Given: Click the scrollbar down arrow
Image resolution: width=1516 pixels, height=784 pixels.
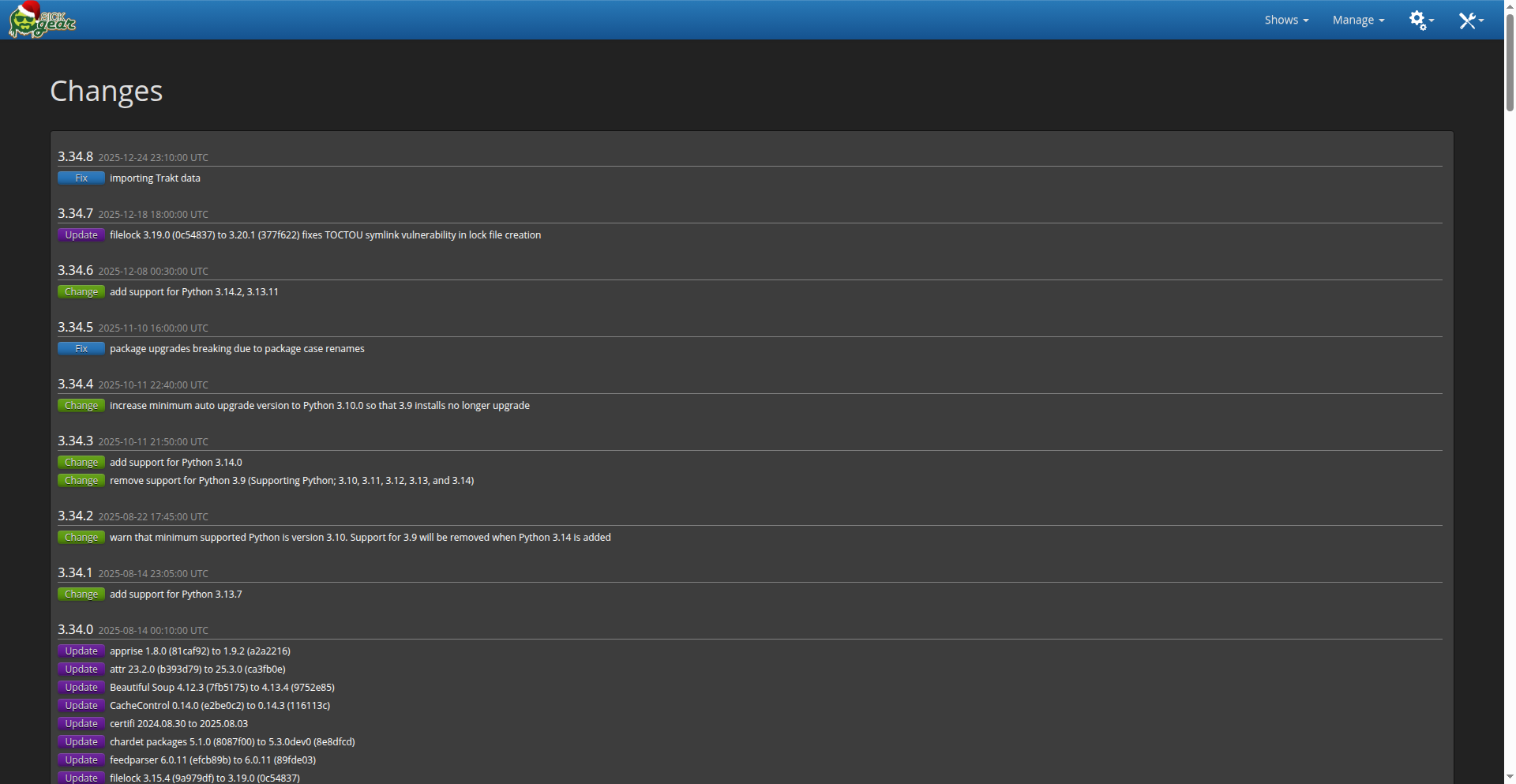Looking at the screenshot, I should pos(1510,778).
